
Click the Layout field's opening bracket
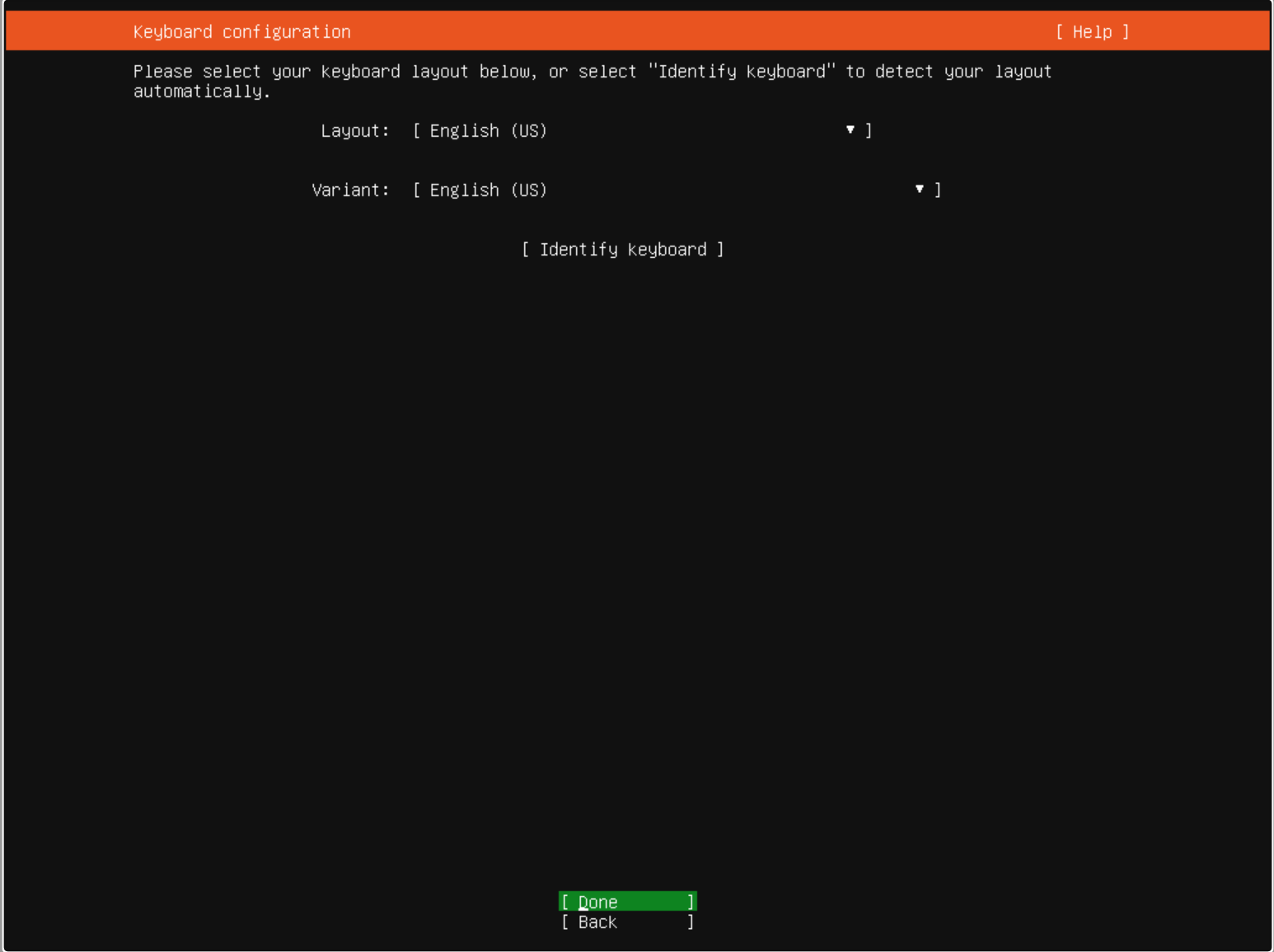(417, 131)
